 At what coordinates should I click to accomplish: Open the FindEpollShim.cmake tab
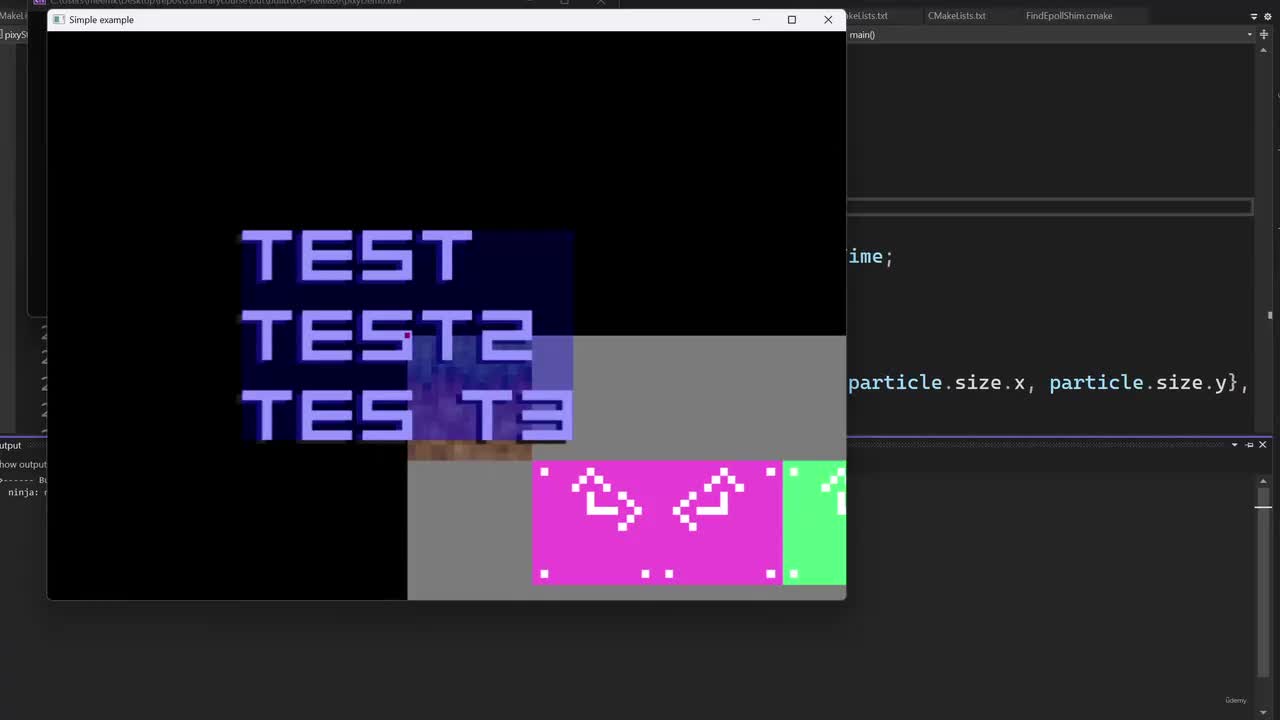point(1068,16)
